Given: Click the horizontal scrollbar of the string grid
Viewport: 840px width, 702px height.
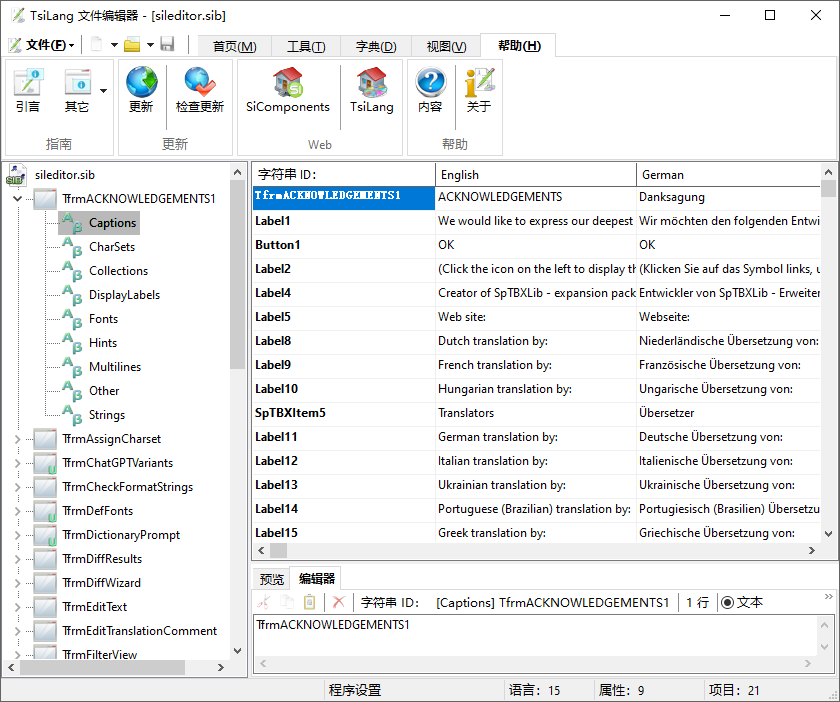Looking at the screenshot, I should 540,551.
